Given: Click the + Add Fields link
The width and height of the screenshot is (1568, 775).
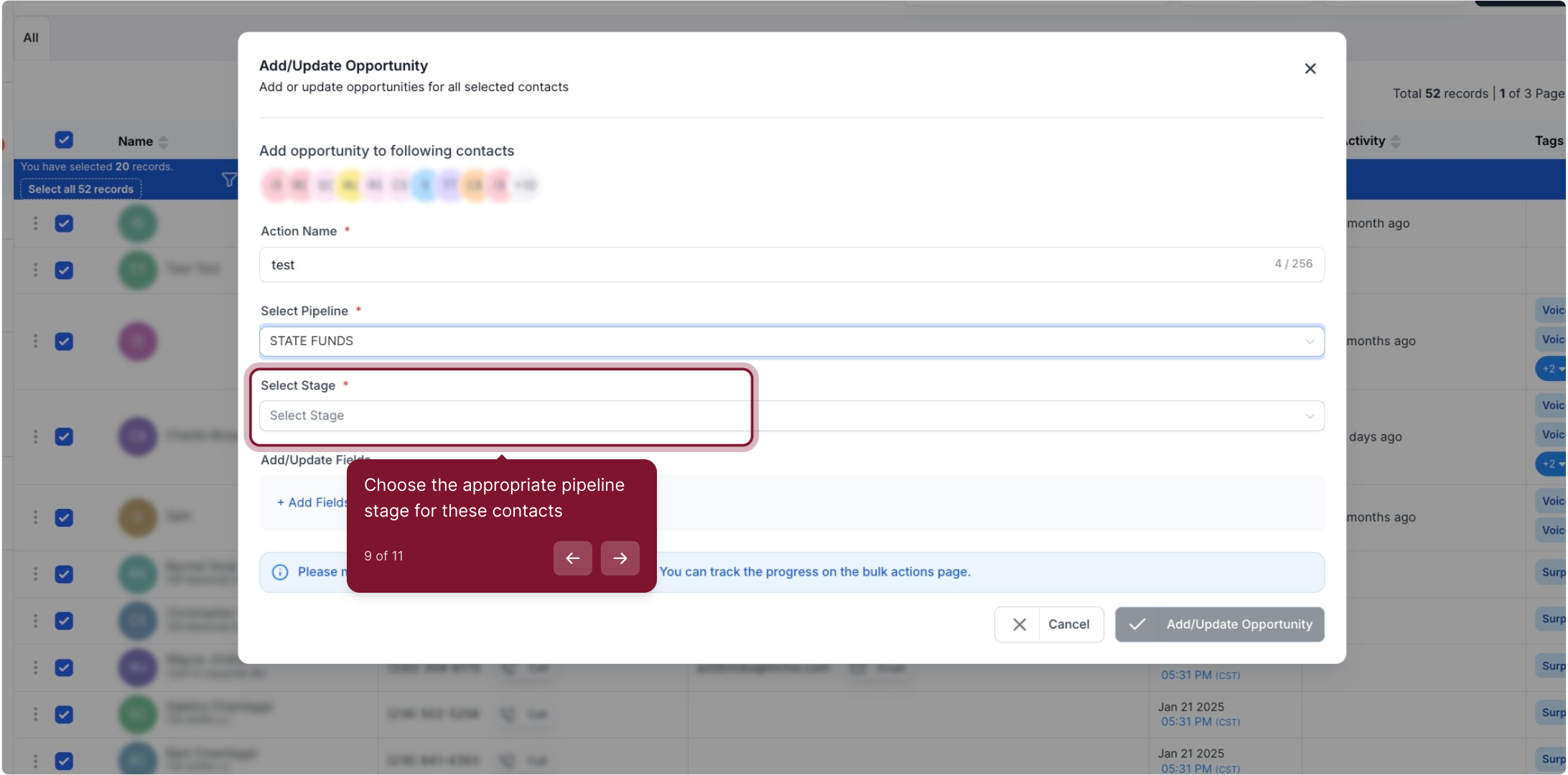Looking at the screenshot, I should point(312,502).
